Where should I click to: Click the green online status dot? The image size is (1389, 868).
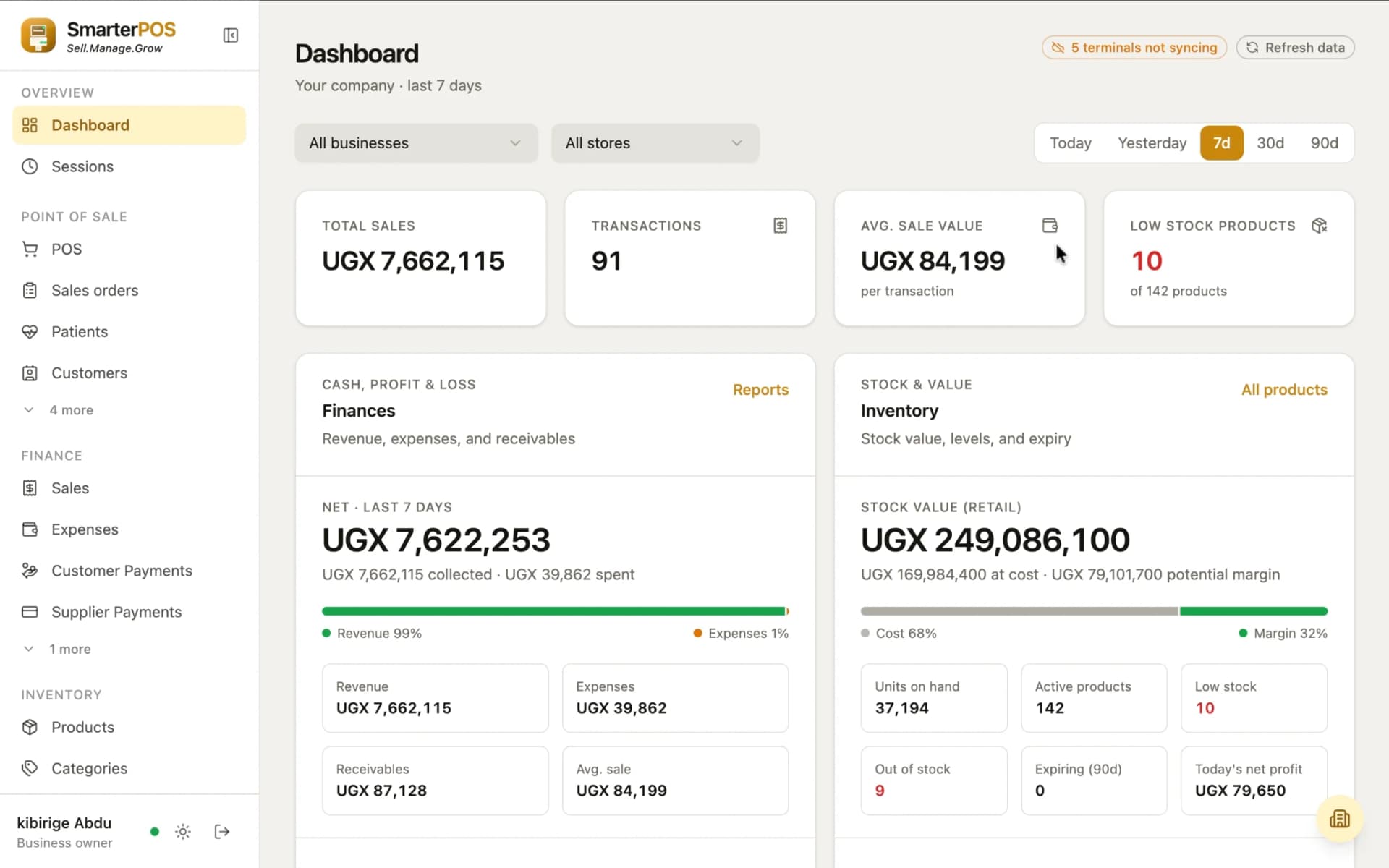click(x=154, y=832)
